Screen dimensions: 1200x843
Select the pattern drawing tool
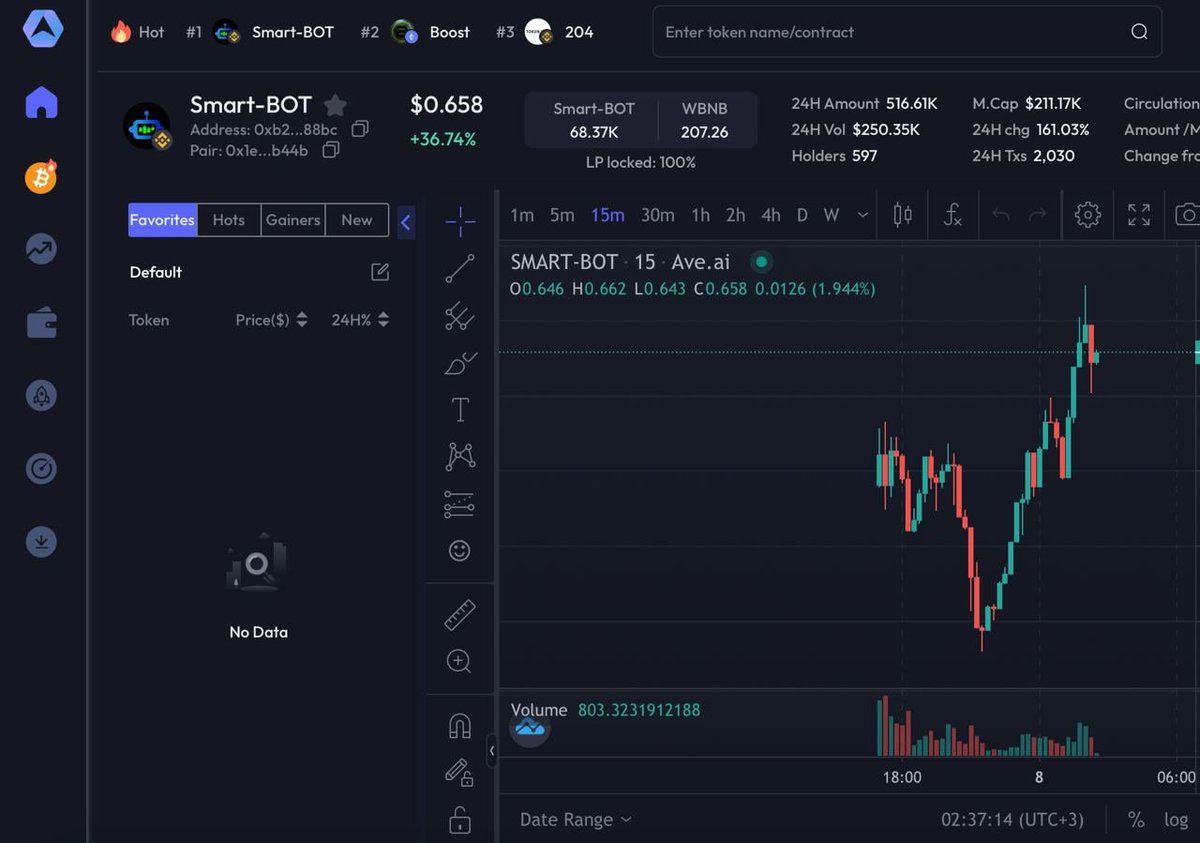tap(460, 457)
